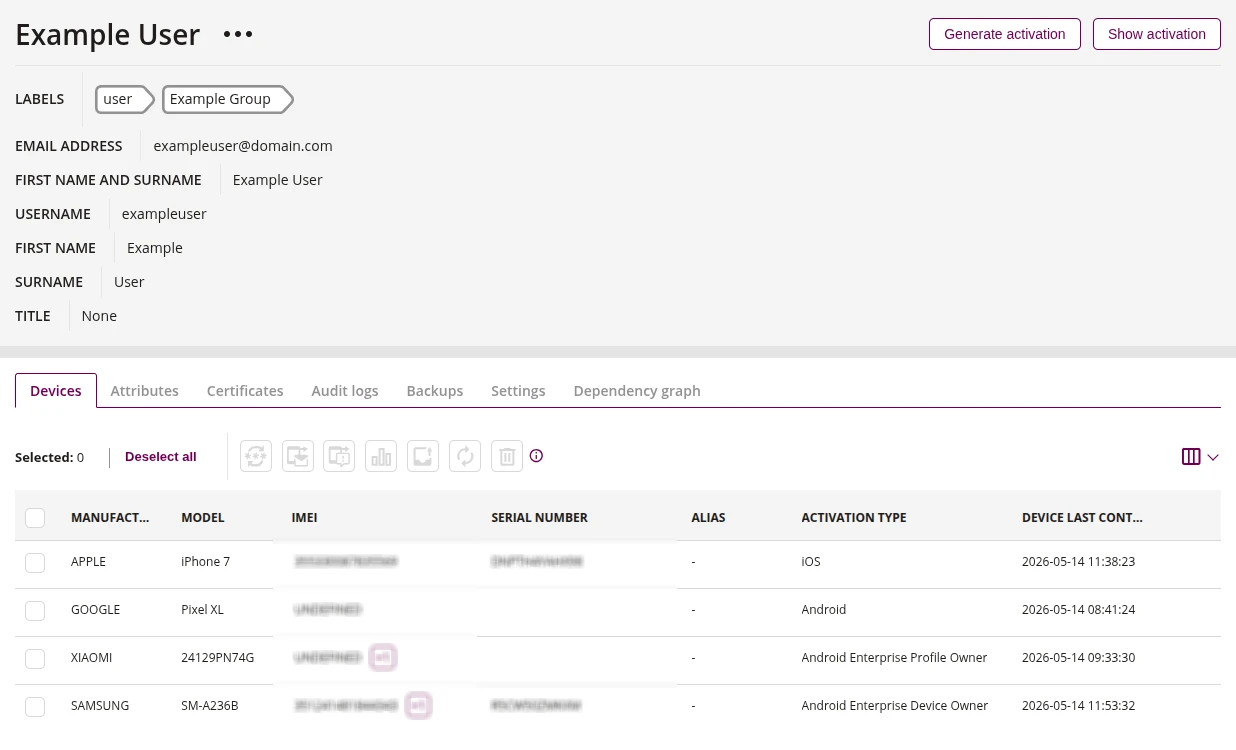This screenshot has height=750, width=1236.
Task: Click the reset password asterisks toolbar icon
Action: (256, 456)
